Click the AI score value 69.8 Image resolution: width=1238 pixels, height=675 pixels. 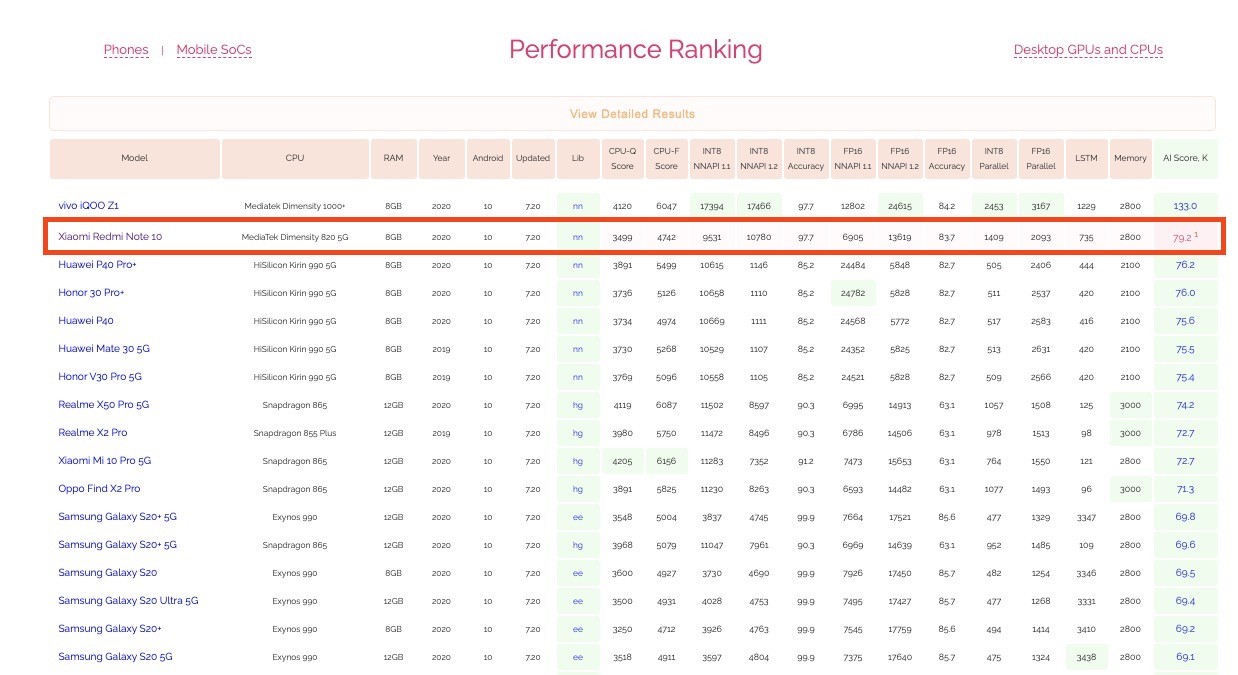pos(1185,517)
